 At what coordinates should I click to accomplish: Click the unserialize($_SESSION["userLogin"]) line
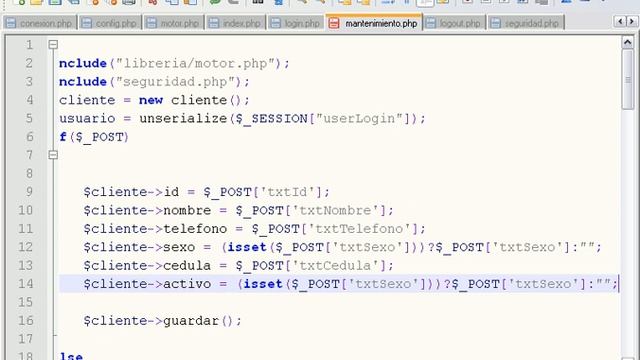tap(242, 118)
